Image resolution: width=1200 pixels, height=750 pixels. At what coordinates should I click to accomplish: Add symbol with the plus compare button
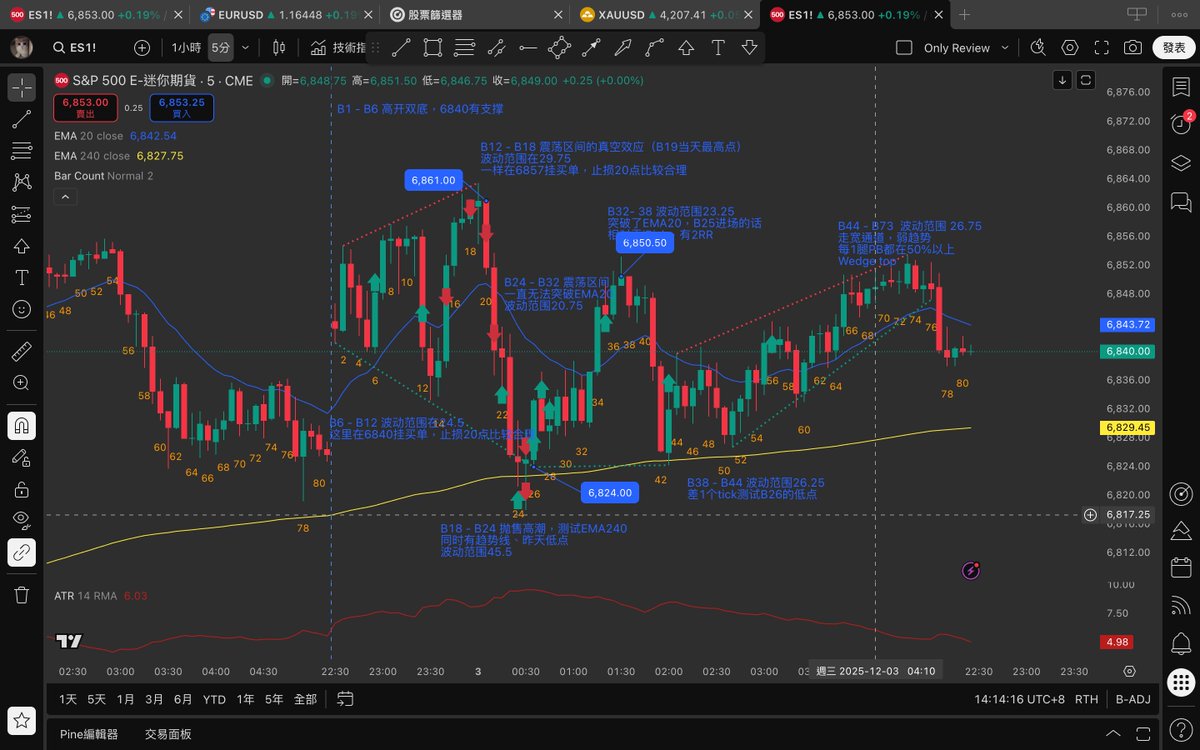click(x=142, y=48)
